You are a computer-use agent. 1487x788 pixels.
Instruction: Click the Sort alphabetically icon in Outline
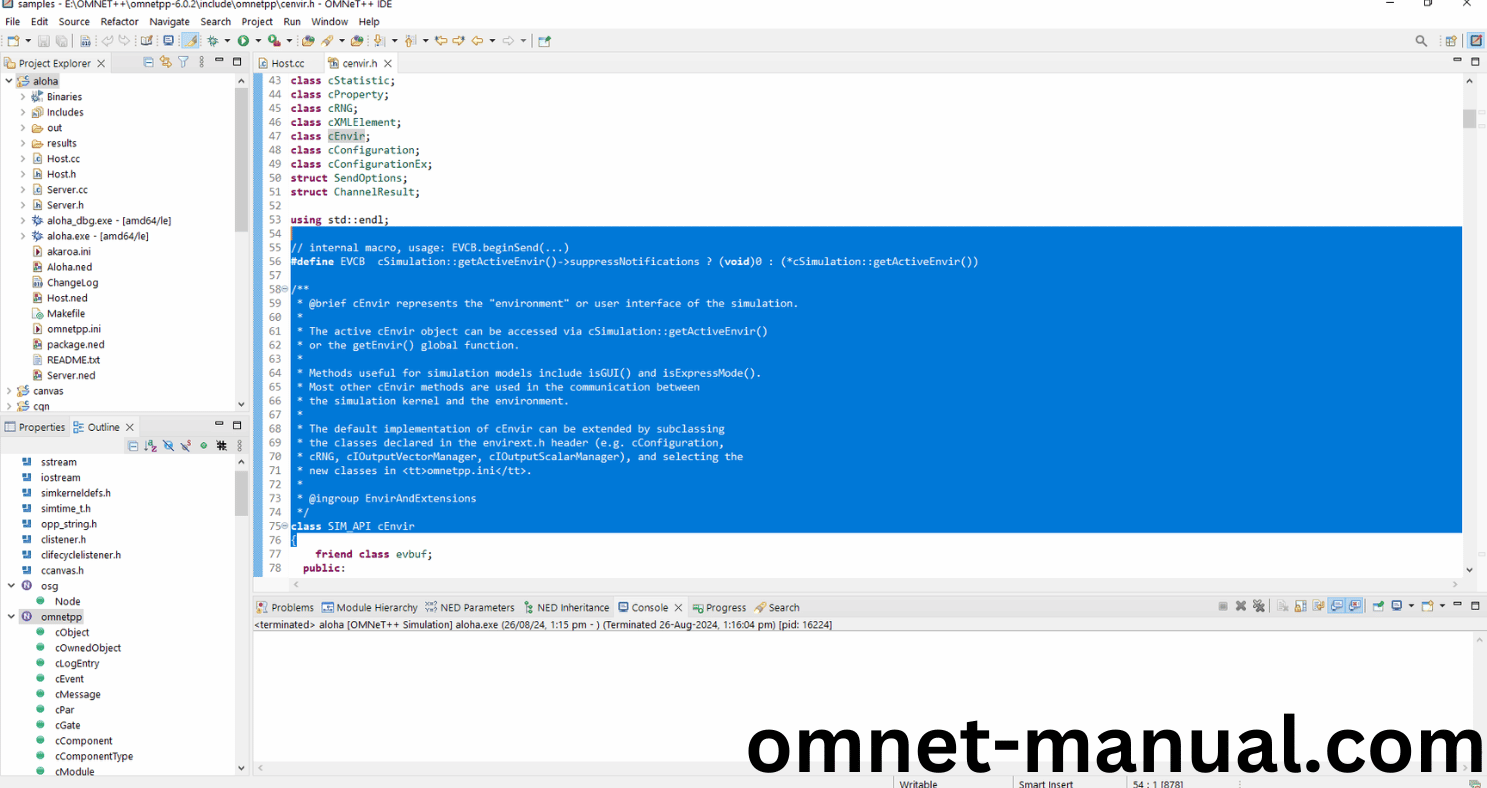[x=150, y=446]
